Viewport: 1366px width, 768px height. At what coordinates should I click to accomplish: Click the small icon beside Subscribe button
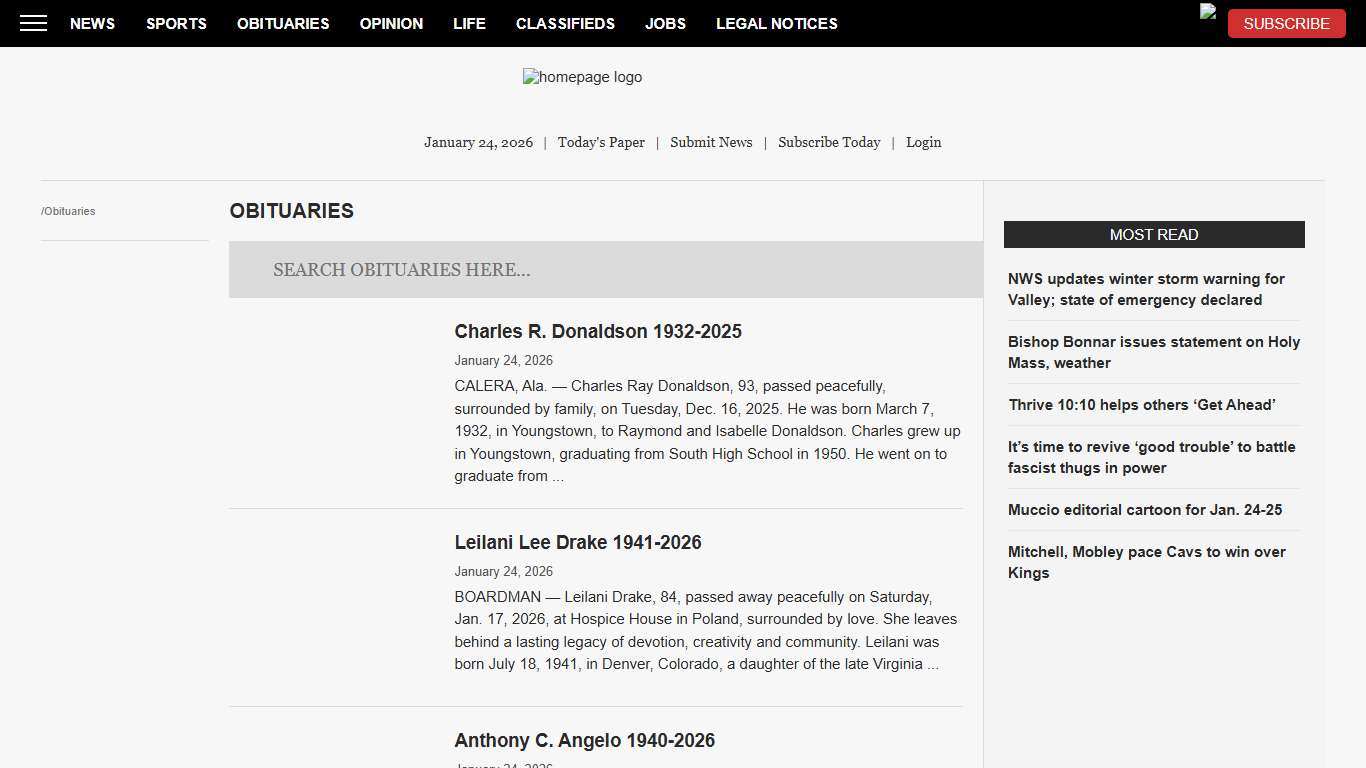(1208, 12)
